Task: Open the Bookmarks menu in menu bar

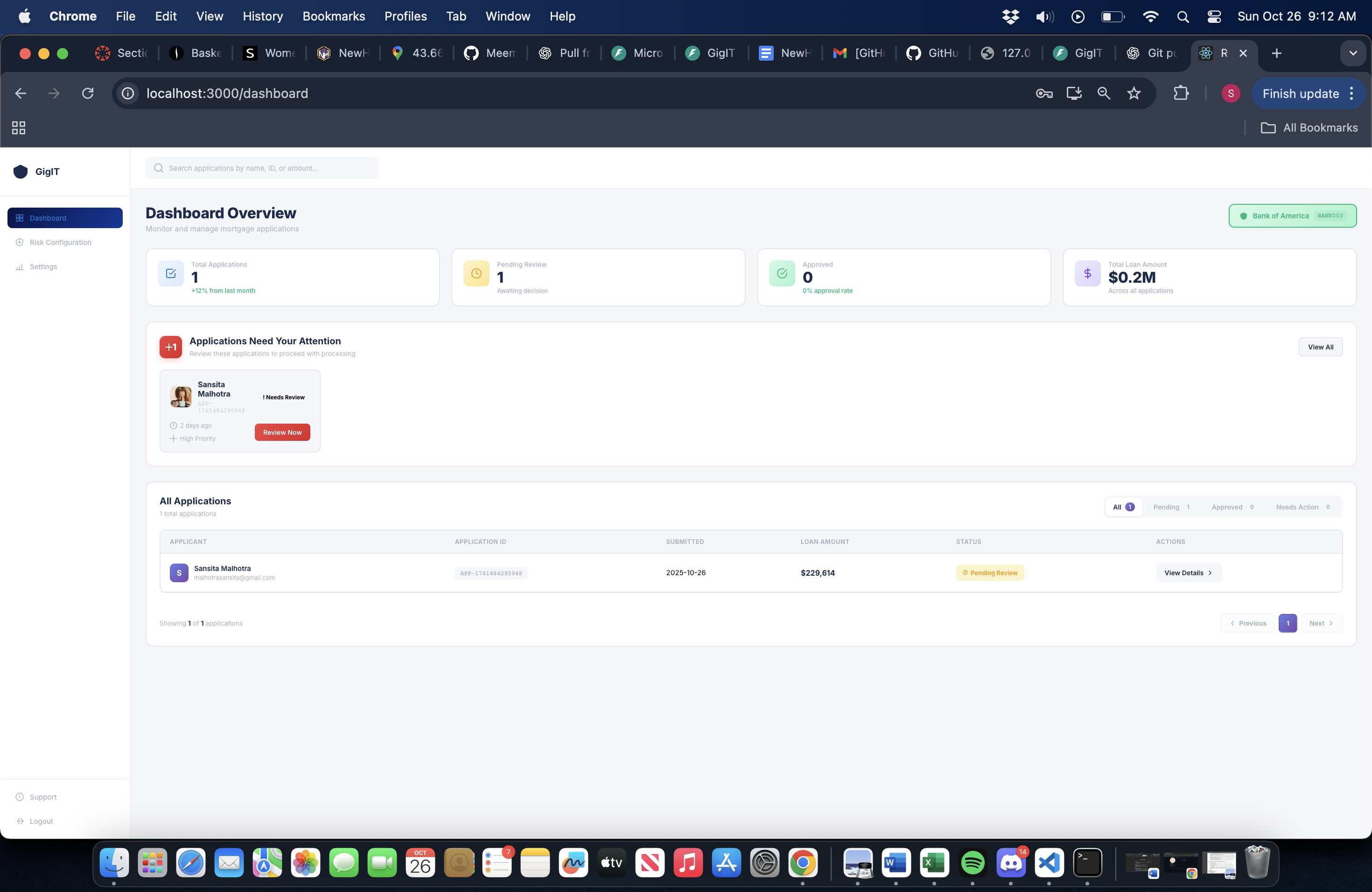Action: (333, 16)
